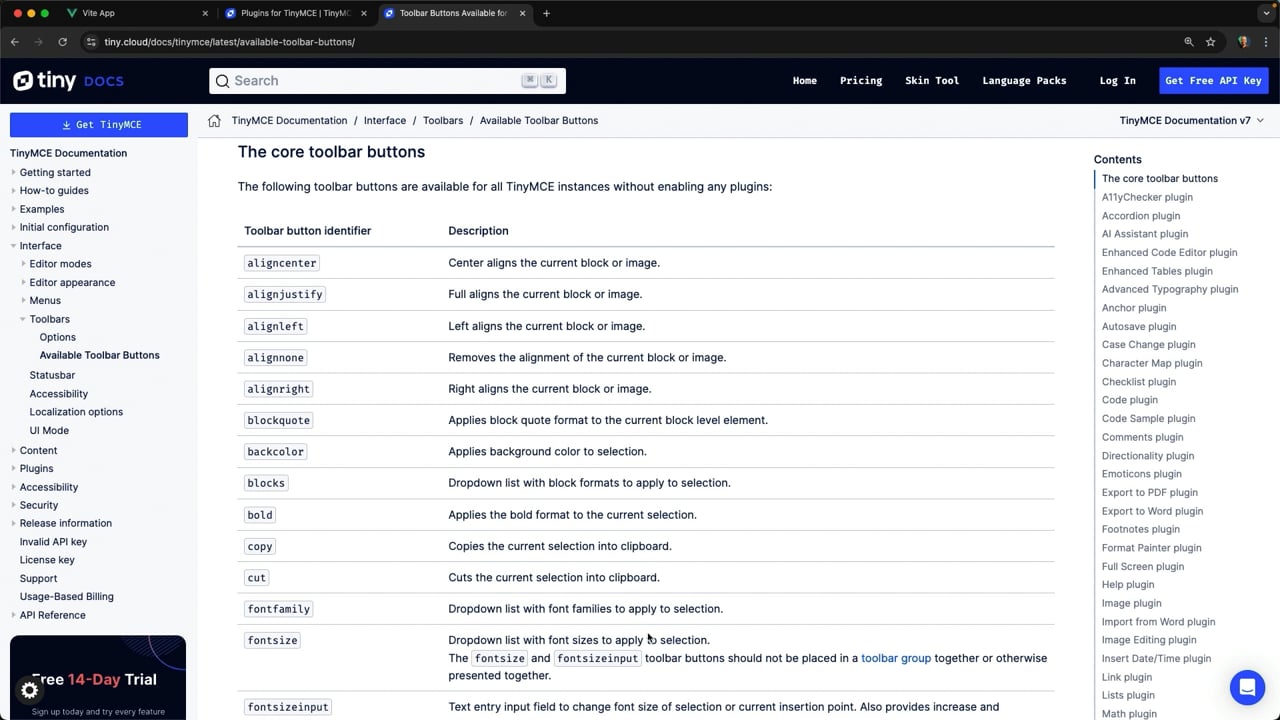
Task: View site information icon in address bar
Action: pyautogui.click(x=91, y=42)
